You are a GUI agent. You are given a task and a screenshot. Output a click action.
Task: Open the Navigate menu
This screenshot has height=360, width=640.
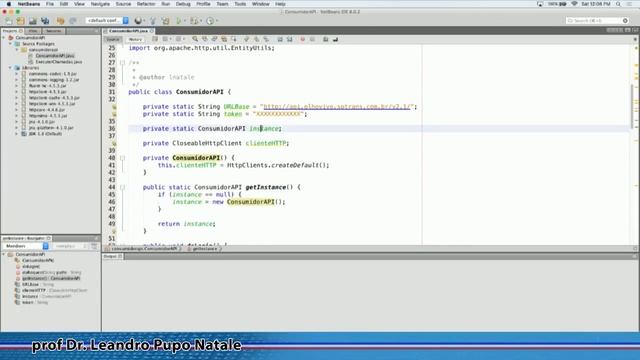pyautogui.click(x=100, y=4)
